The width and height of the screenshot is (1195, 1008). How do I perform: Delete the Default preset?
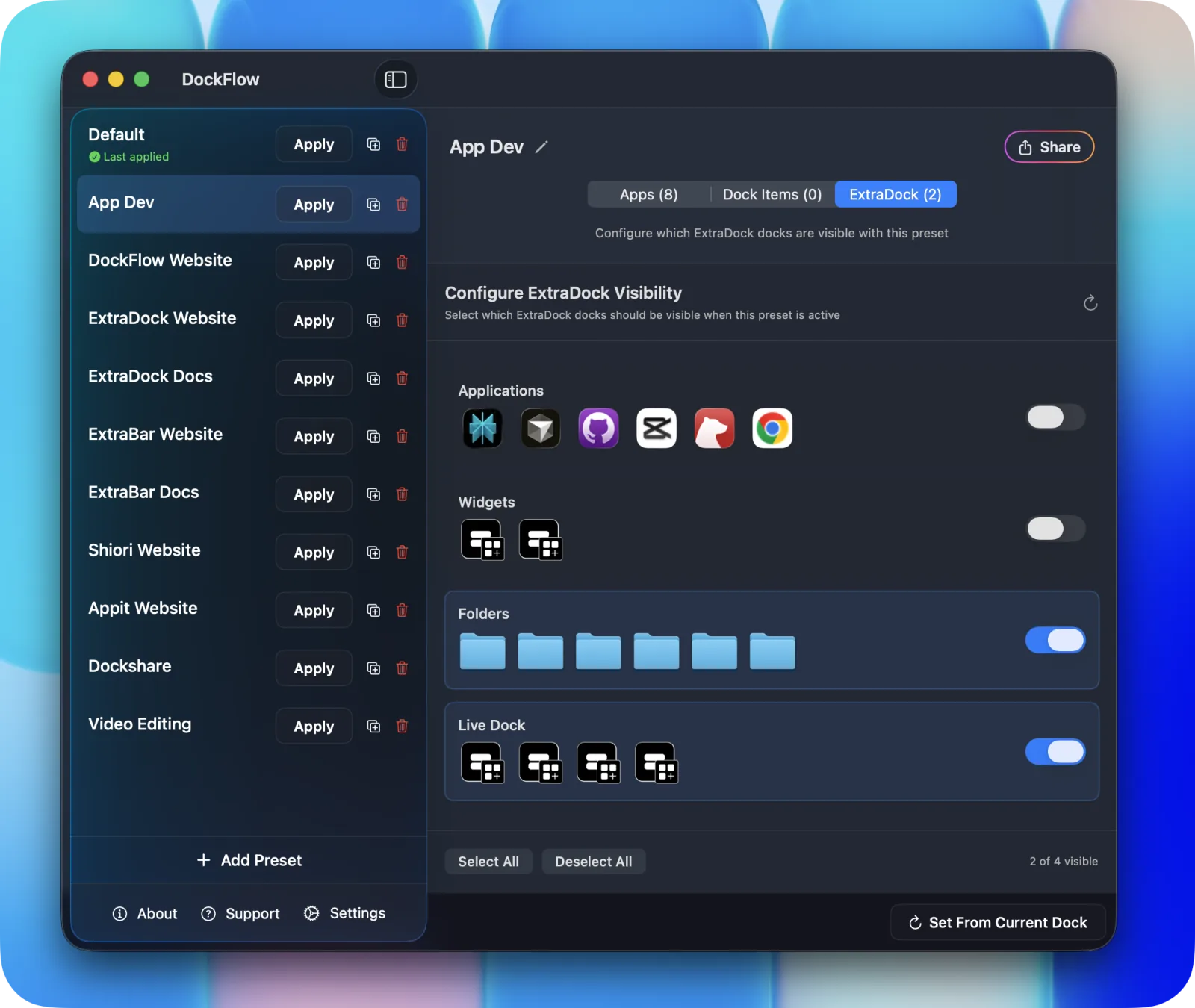tap(402, 144)
